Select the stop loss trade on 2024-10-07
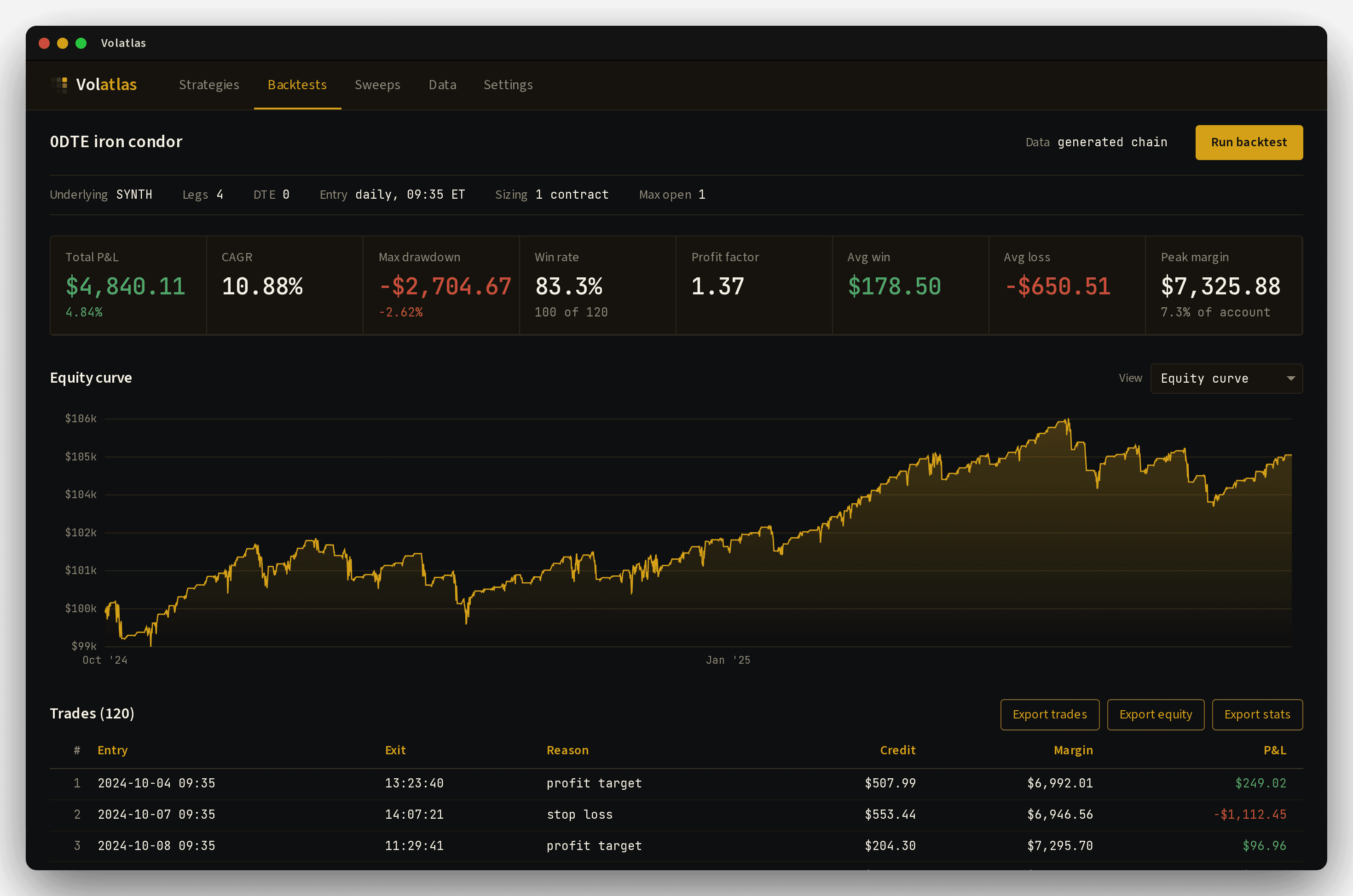 676,815
